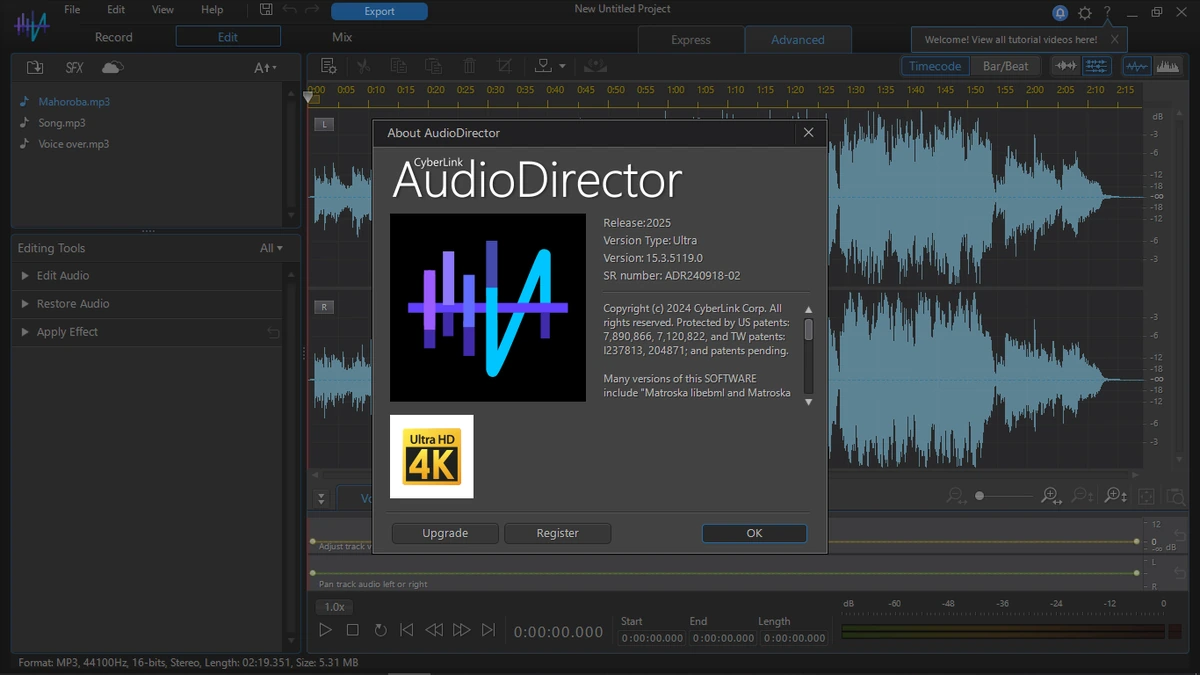Click the paste icon in toolbar
The image size is (1200, 675).
433,66
